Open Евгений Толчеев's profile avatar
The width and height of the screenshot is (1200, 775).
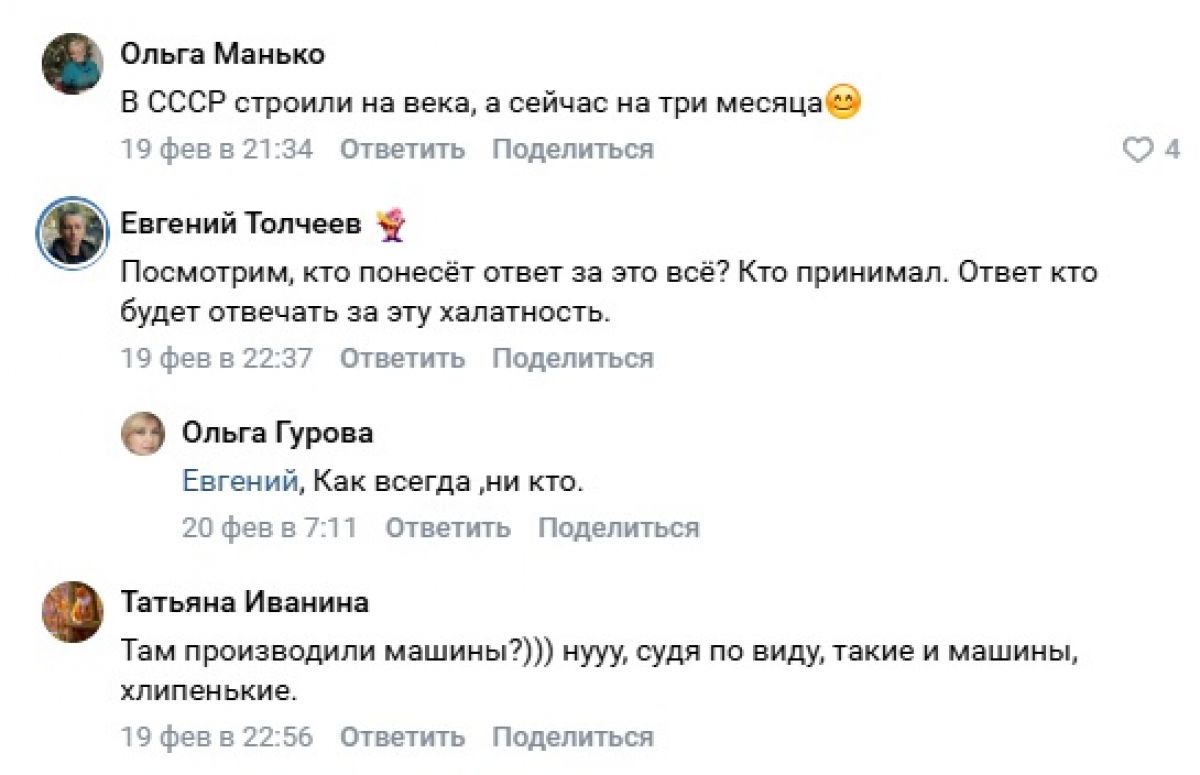tap(72, 234)
